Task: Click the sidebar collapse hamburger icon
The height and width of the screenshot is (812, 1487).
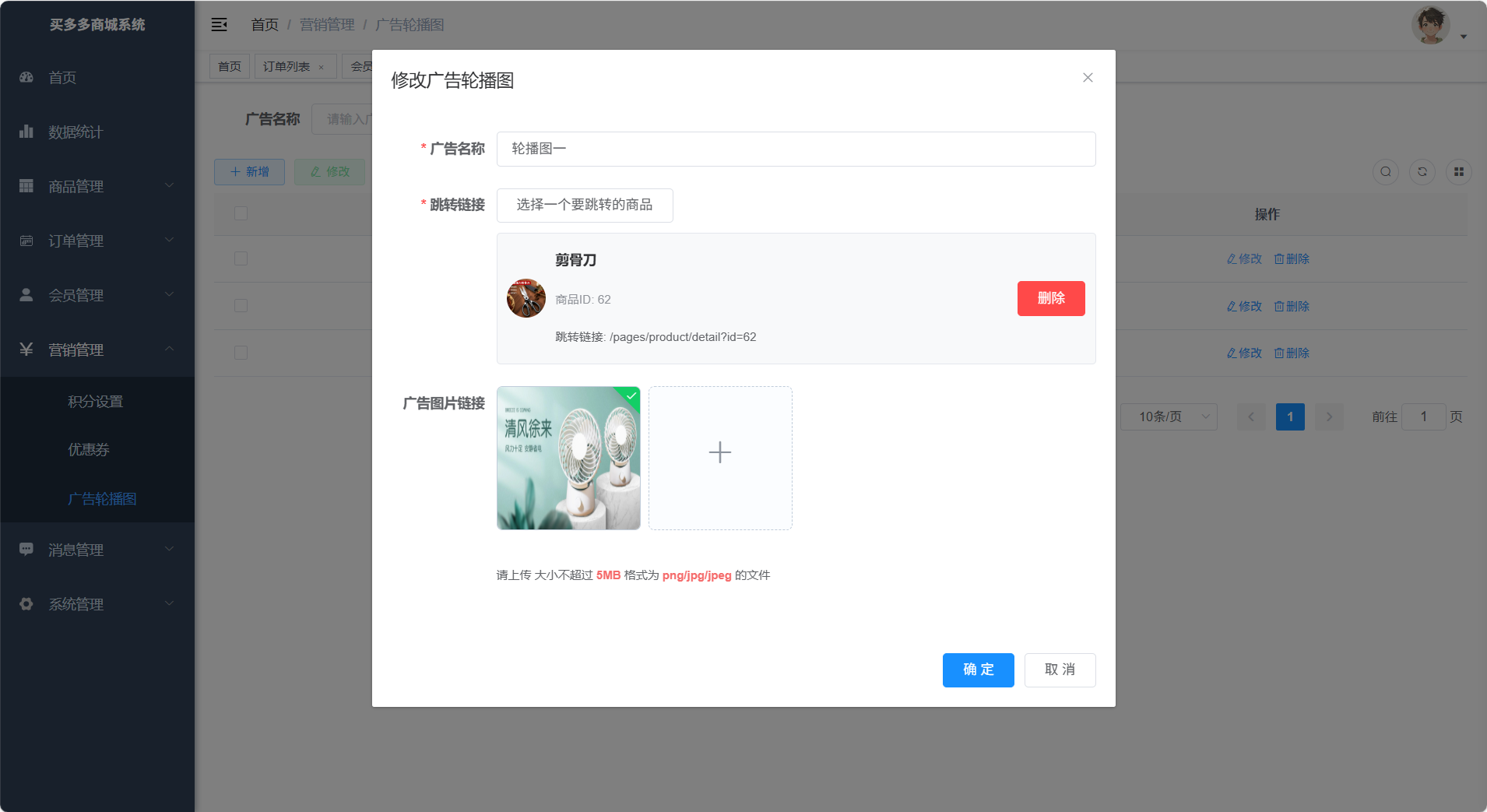Action: [220, 25]
